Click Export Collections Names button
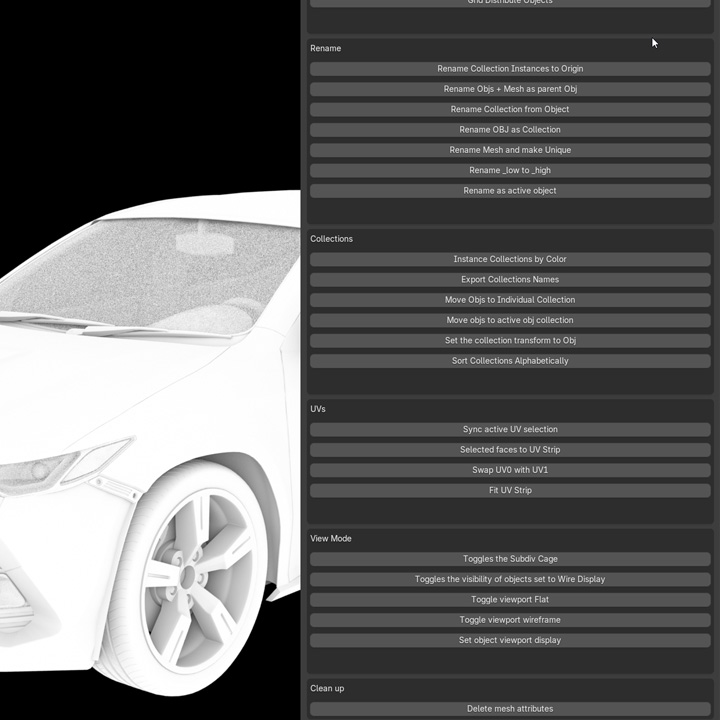This screenshot has width=720, height=720. pos(510,280)
